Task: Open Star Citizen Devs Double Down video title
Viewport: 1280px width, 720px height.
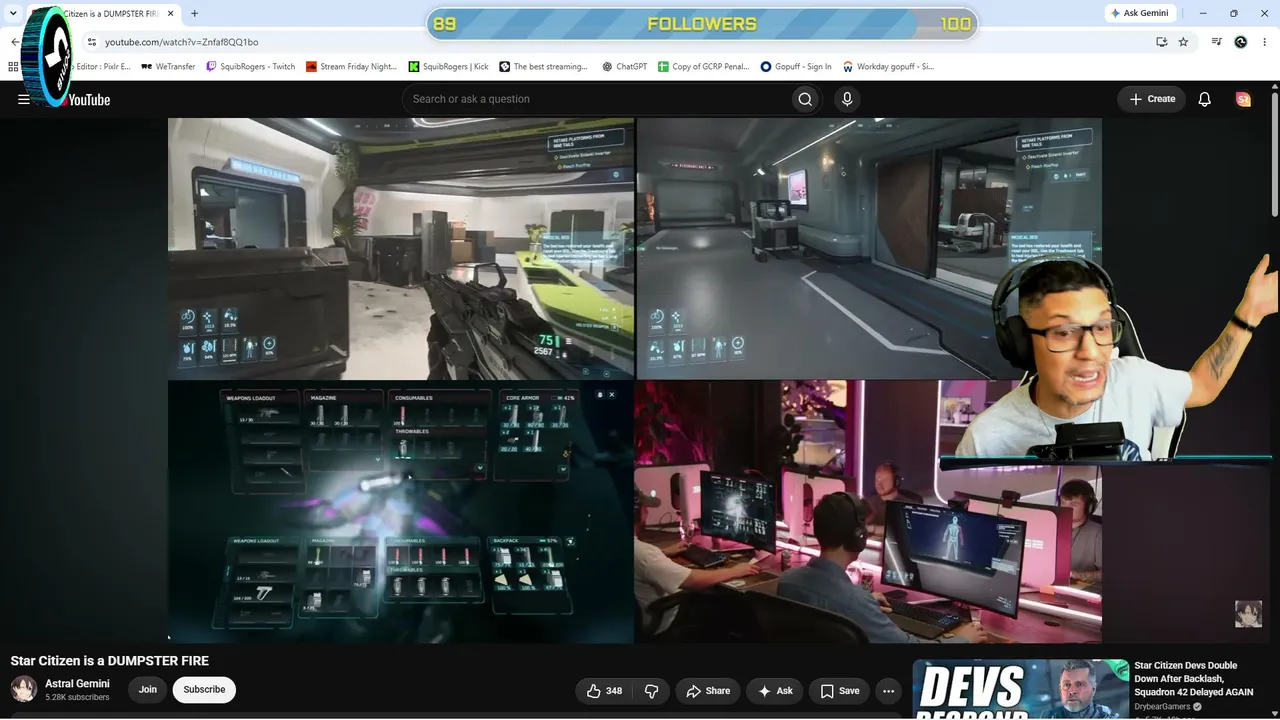Action: pyautogui.click(x=1193, y=679)
